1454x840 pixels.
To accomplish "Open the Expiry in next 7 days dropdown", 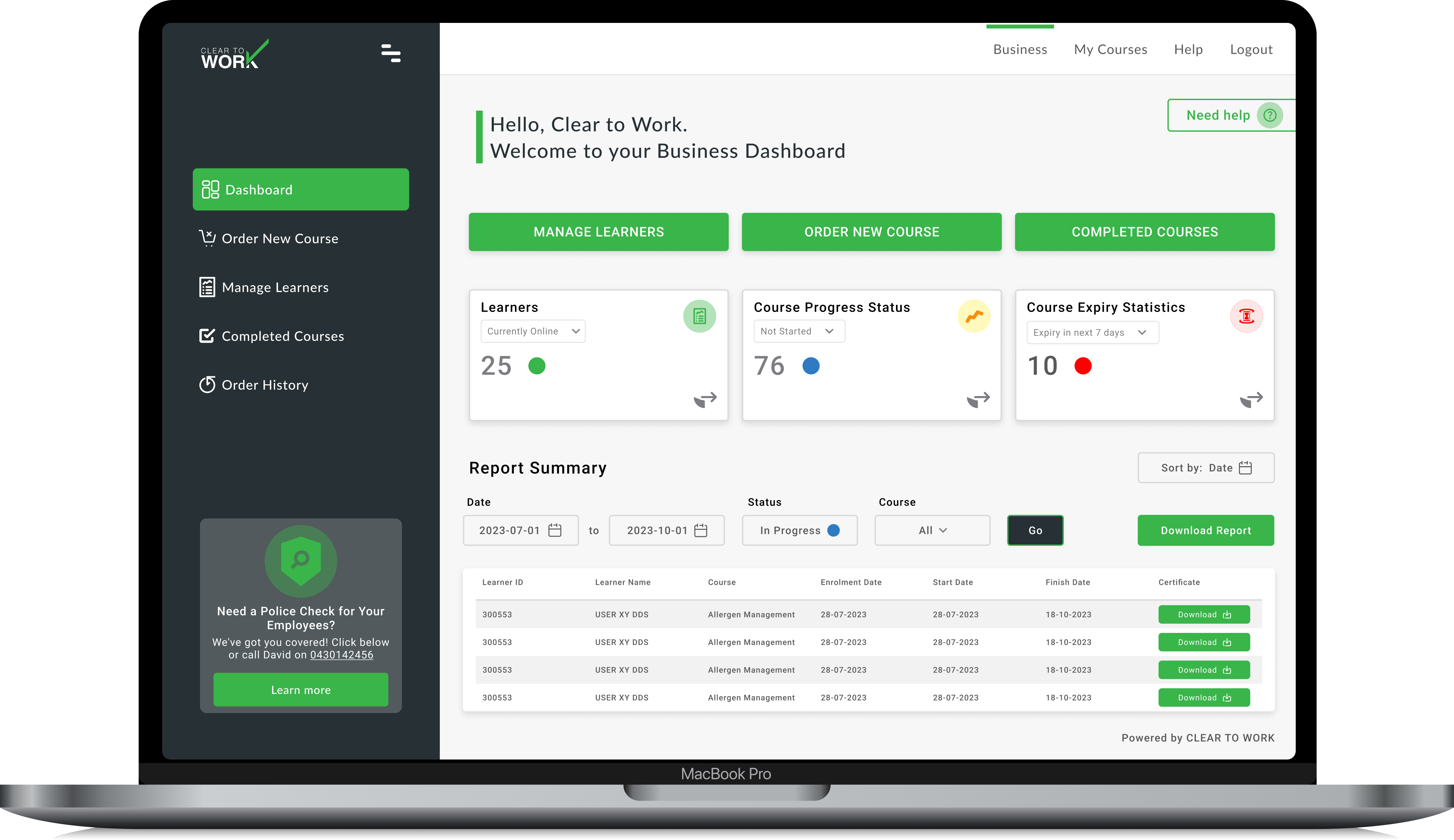I will point(1092,332).
